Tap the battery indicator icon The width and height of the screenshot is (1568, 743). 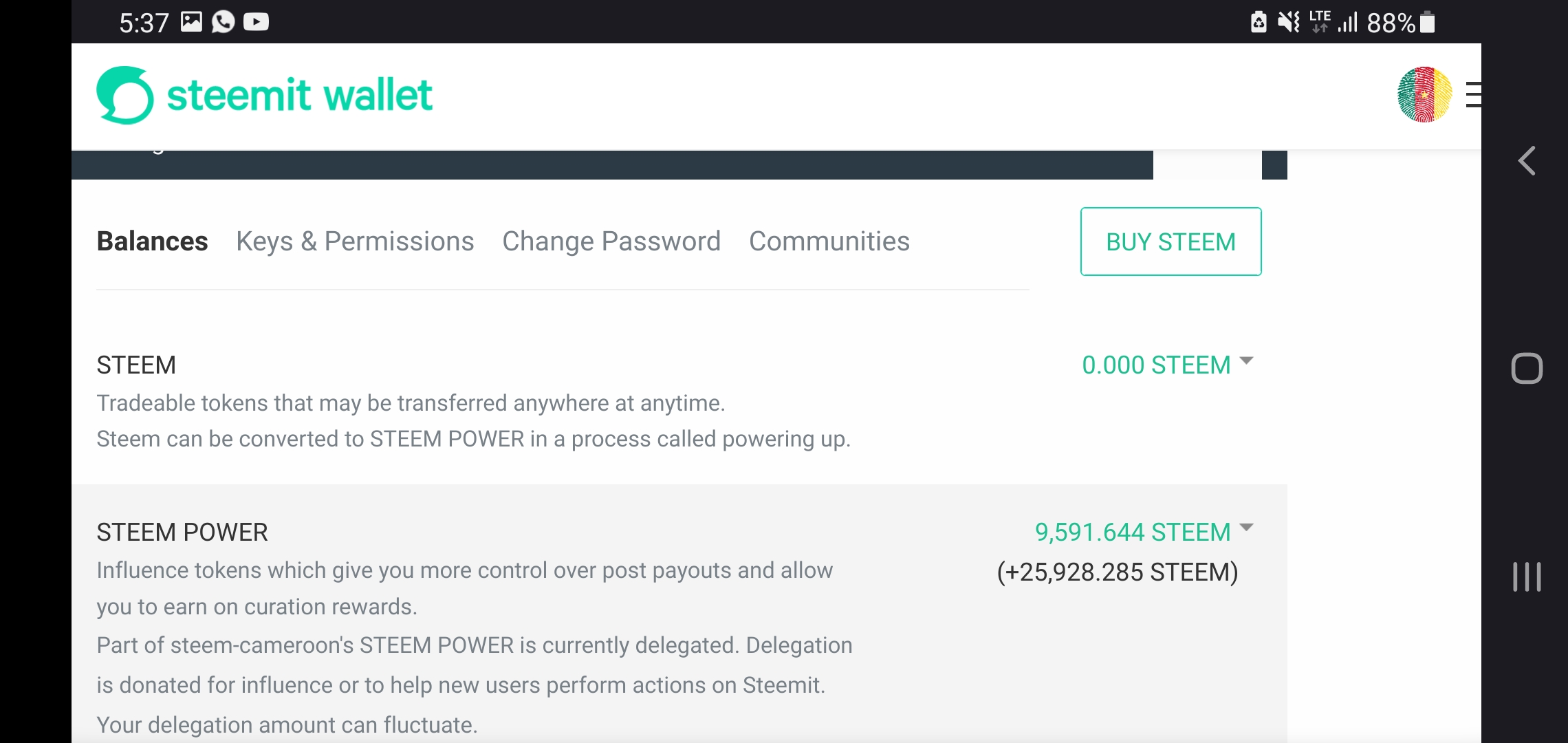point(1428,22)
